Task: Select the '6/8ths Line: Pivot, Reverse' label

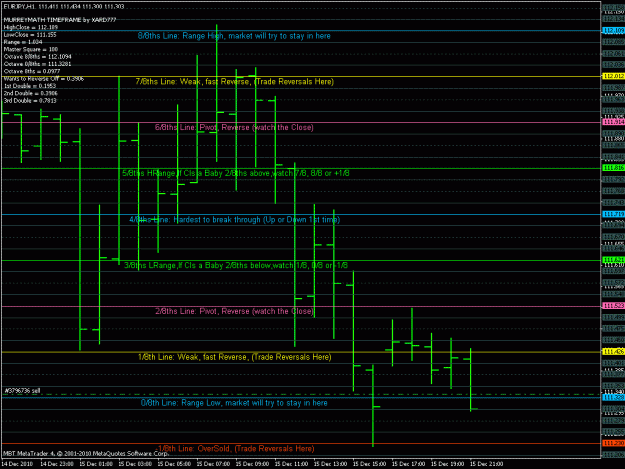Action: pos(234,128)
